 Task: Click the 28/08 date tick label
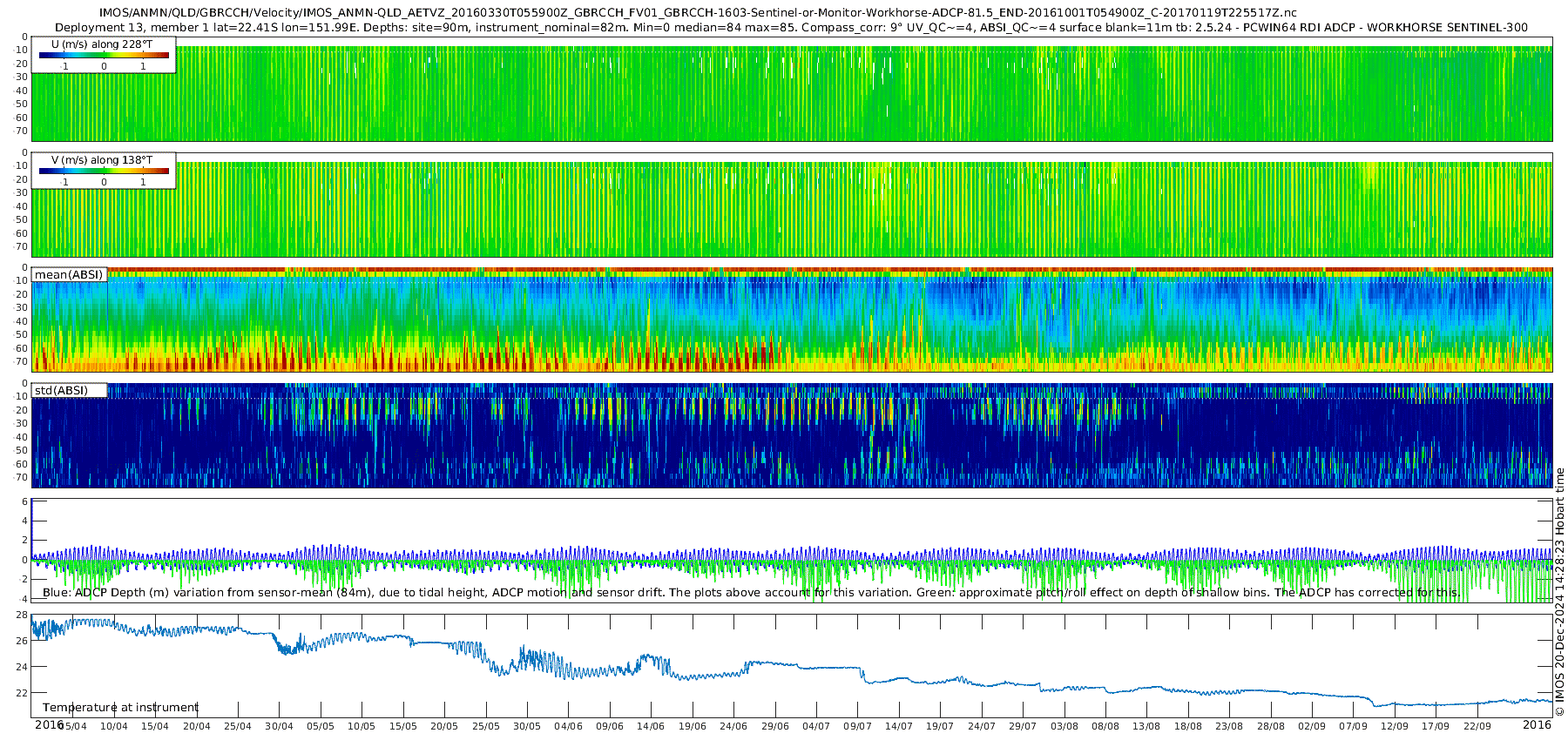pyautogui.click(x=1271, y=727)
